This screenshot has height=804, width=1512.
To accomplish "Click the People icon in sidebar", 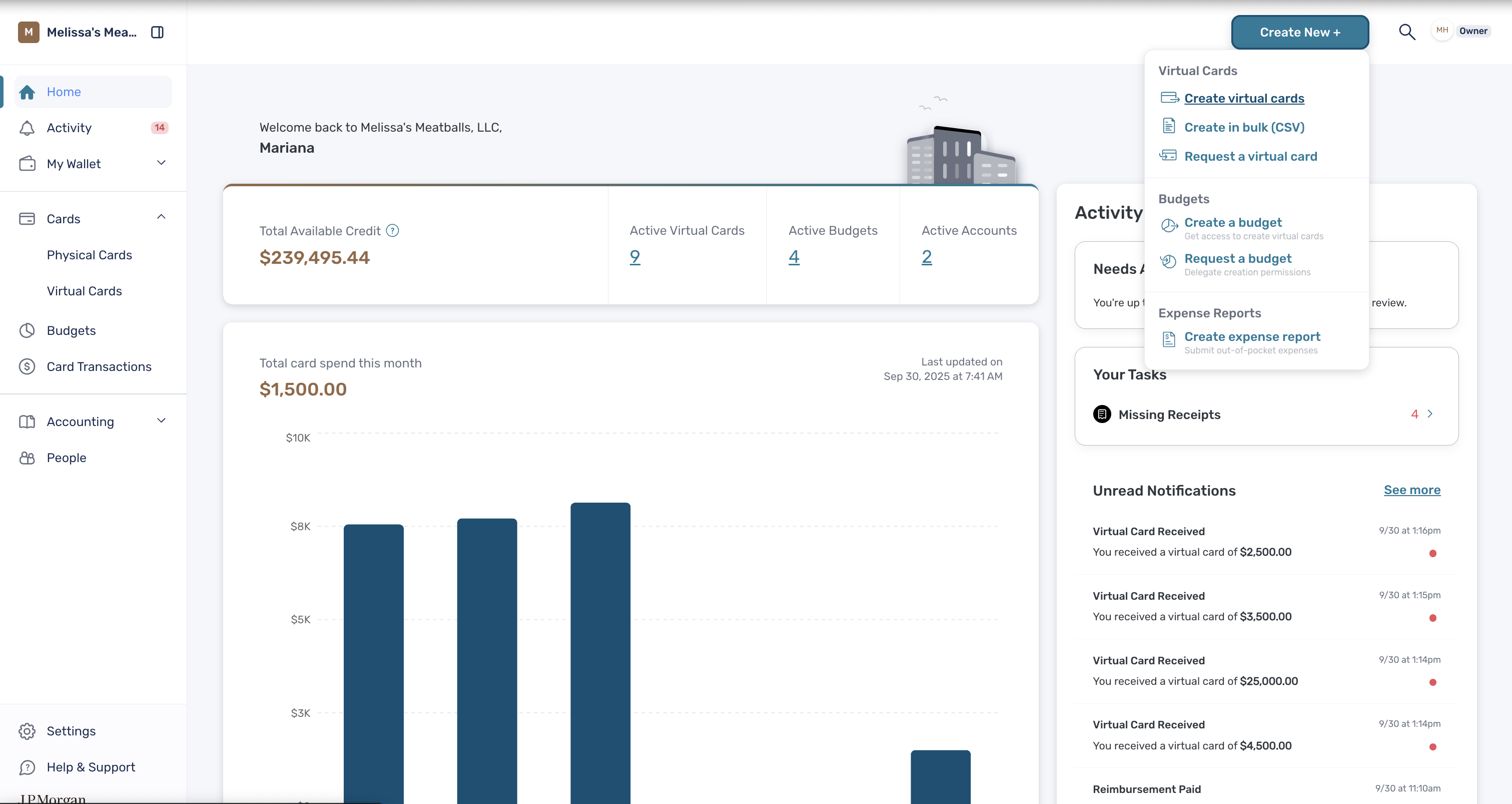I will tap(27, 458).
